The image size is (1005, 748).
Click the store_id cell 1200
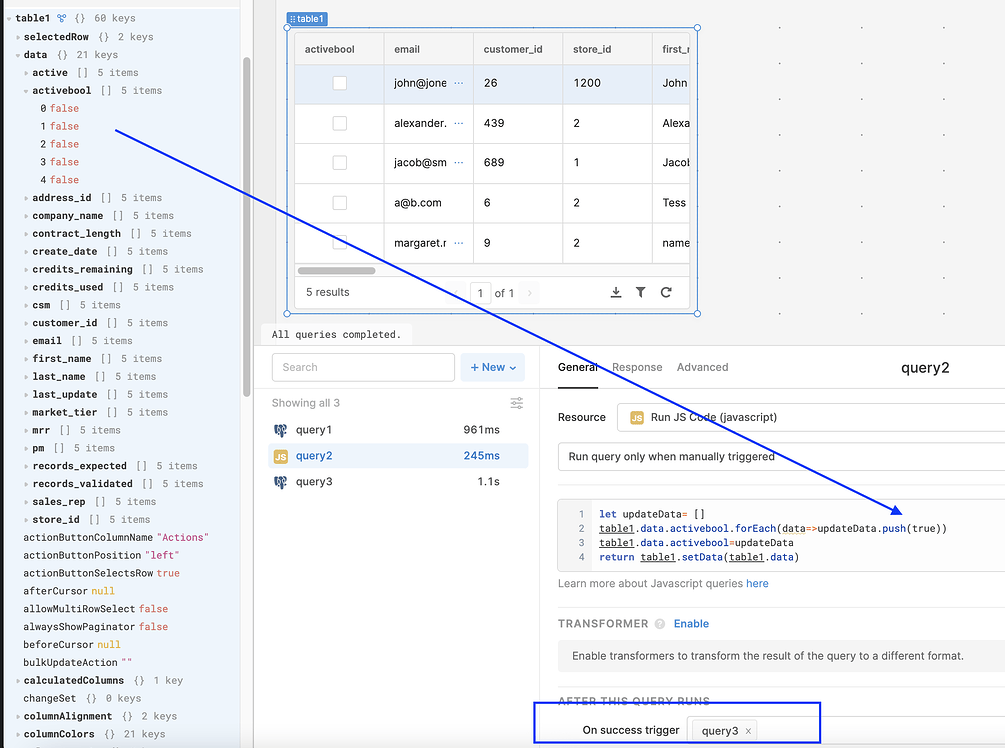pyautogui.click(x=608, y=83)
